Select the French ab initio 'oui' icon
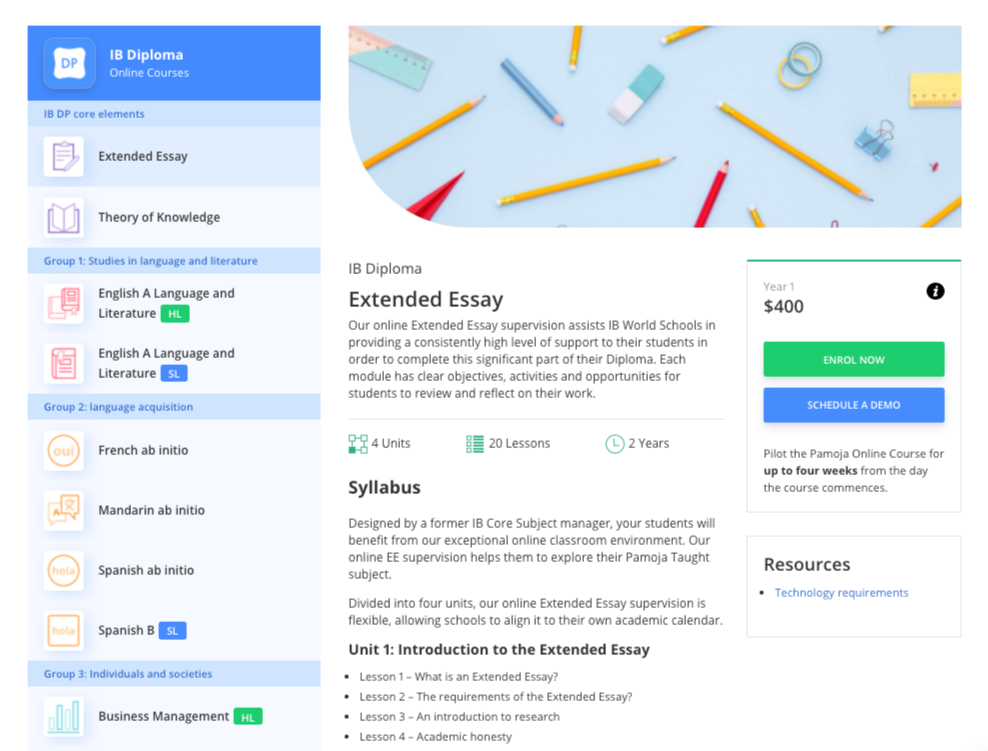The width and height of the screenshot is (988, 751). click(64, 450)
